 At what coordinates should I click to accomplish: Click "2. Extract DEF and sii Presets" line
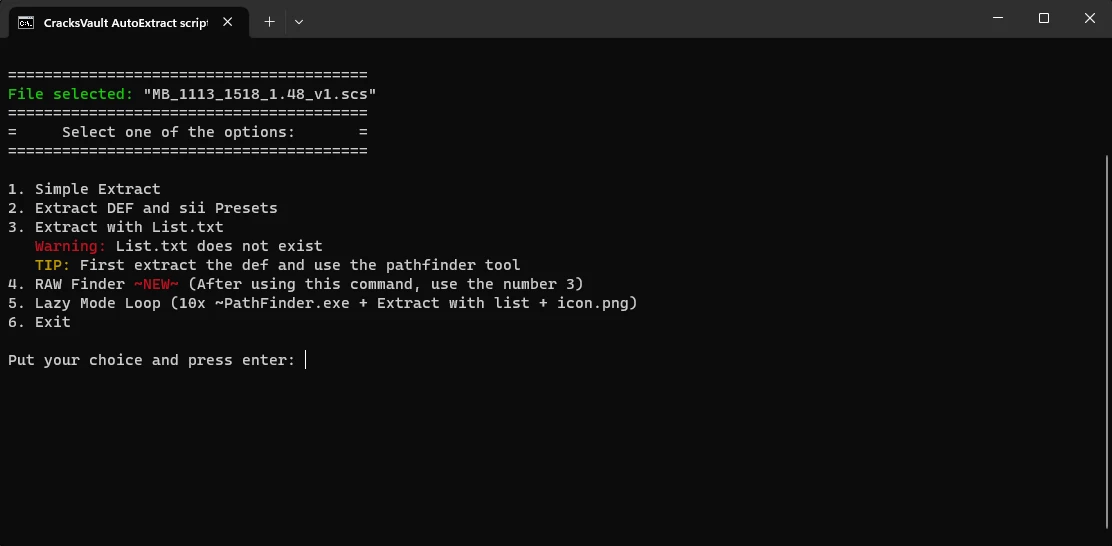142,208
